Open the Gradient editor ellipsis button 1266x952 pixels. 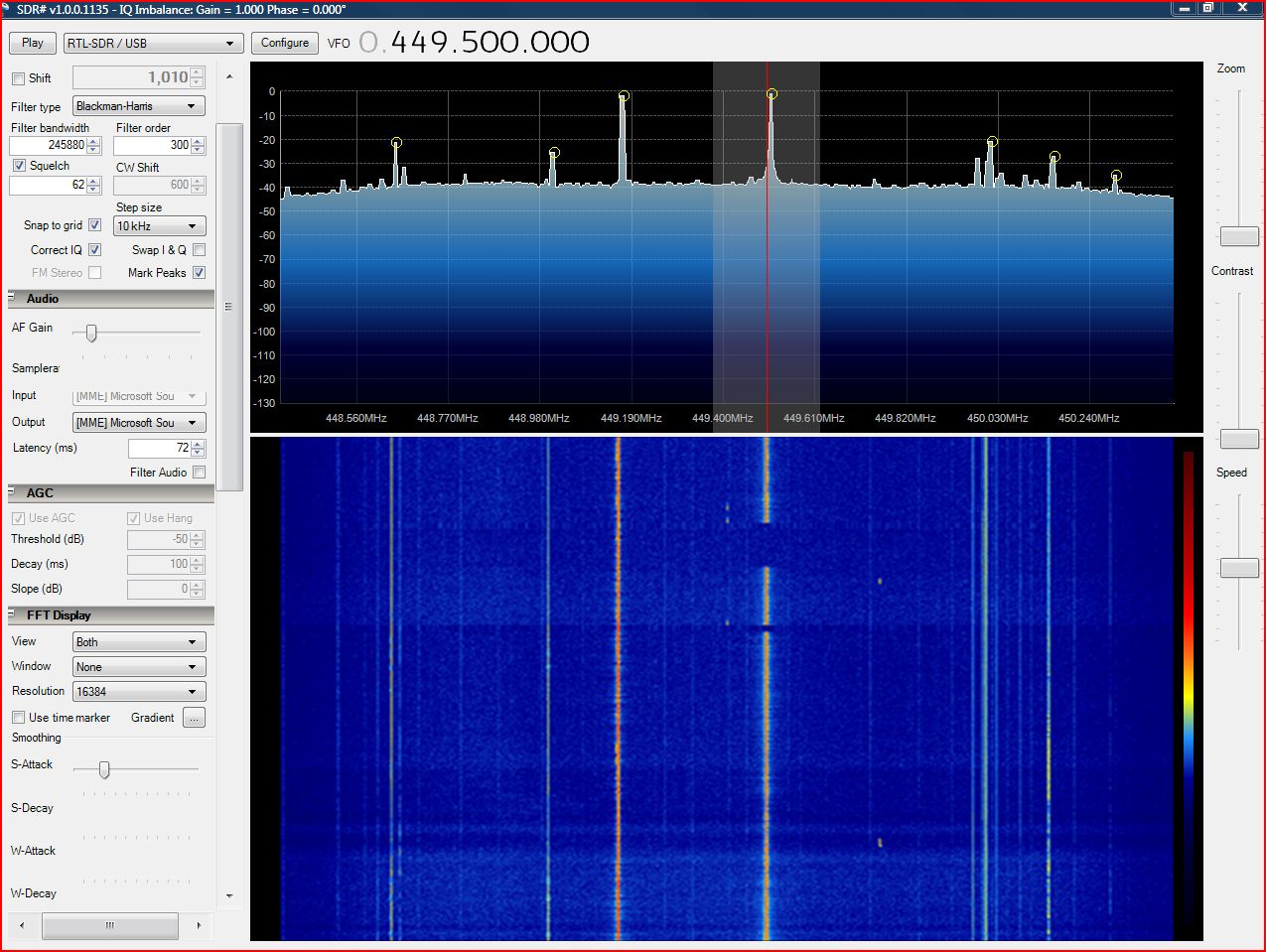click(194, 718)
